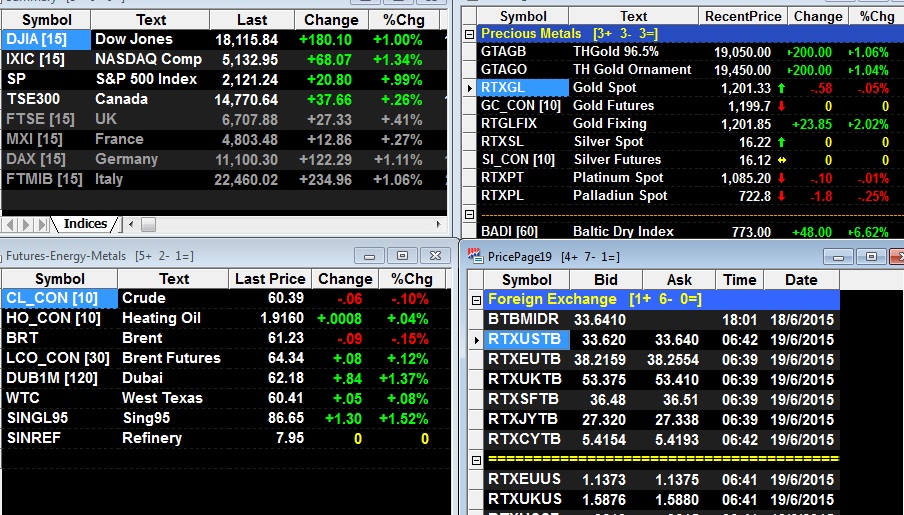Select the CL_CON [10] Crude symbol
The image size is (904, 515).
60,298
